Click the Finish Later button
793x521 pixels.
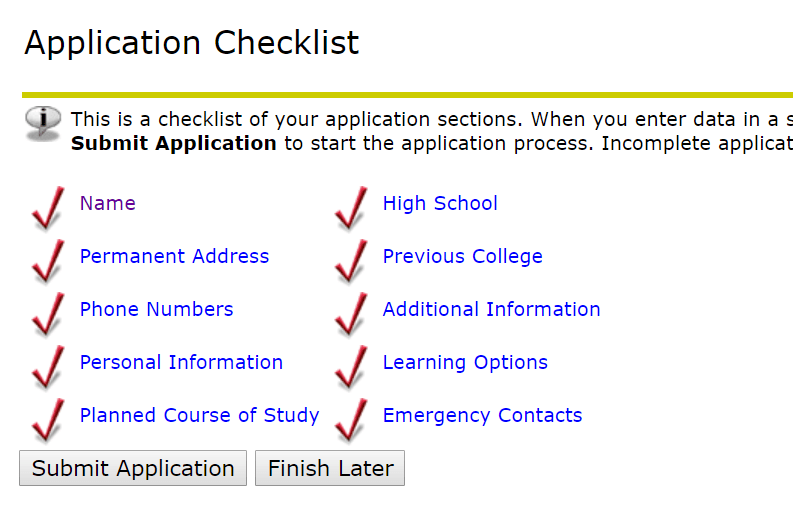tap(330, 468)
